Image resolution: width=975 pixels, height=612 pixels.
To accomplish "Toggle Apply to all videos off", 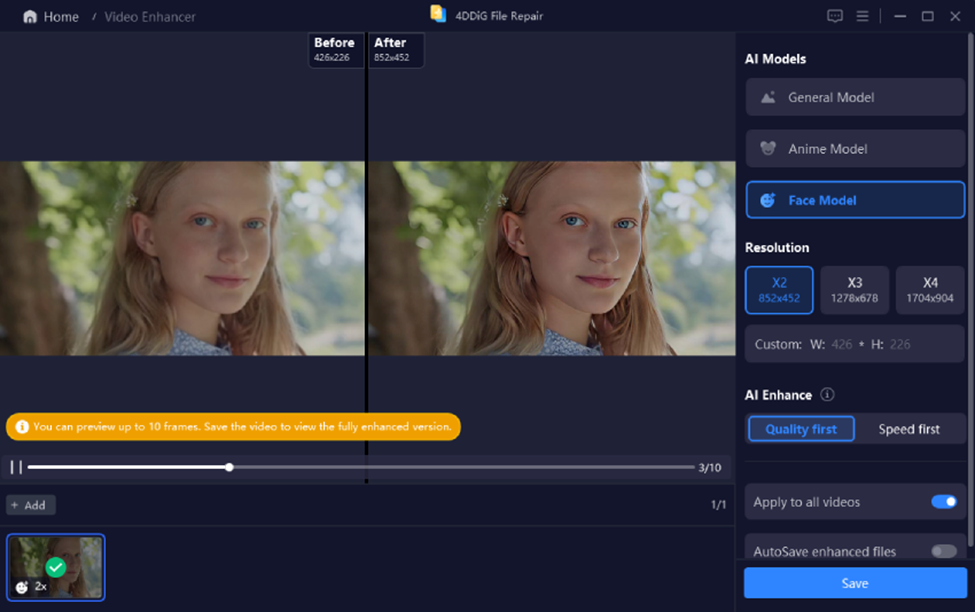I will coord(943,501).
